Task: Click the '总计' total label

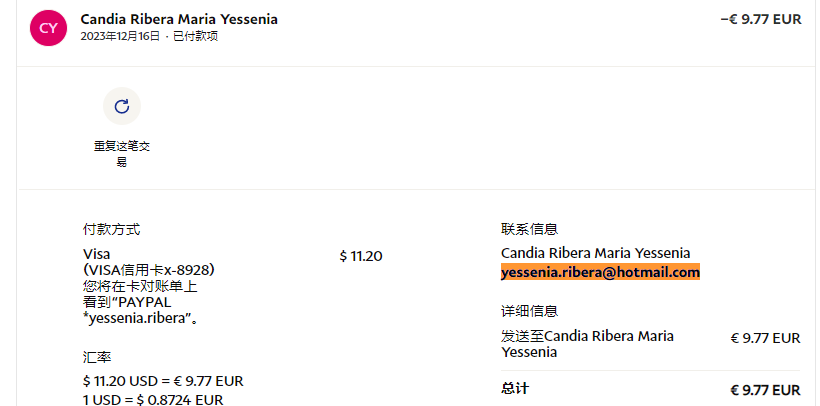Action: [515, 388]
